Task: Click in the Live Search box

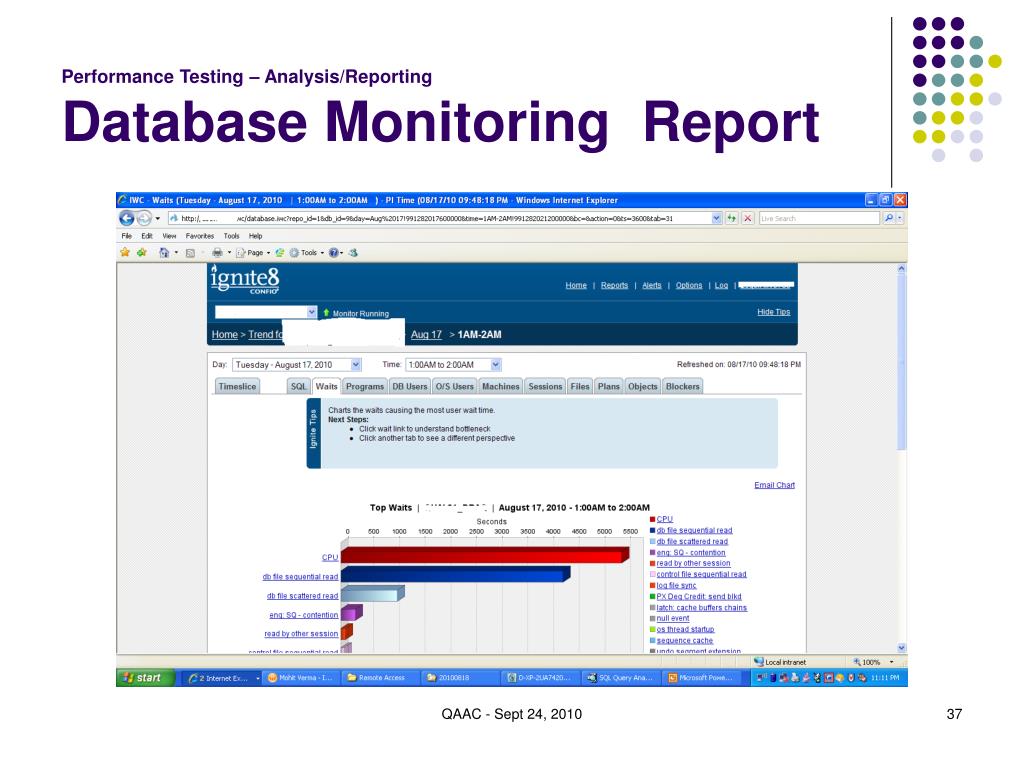Action: [819, 218]
